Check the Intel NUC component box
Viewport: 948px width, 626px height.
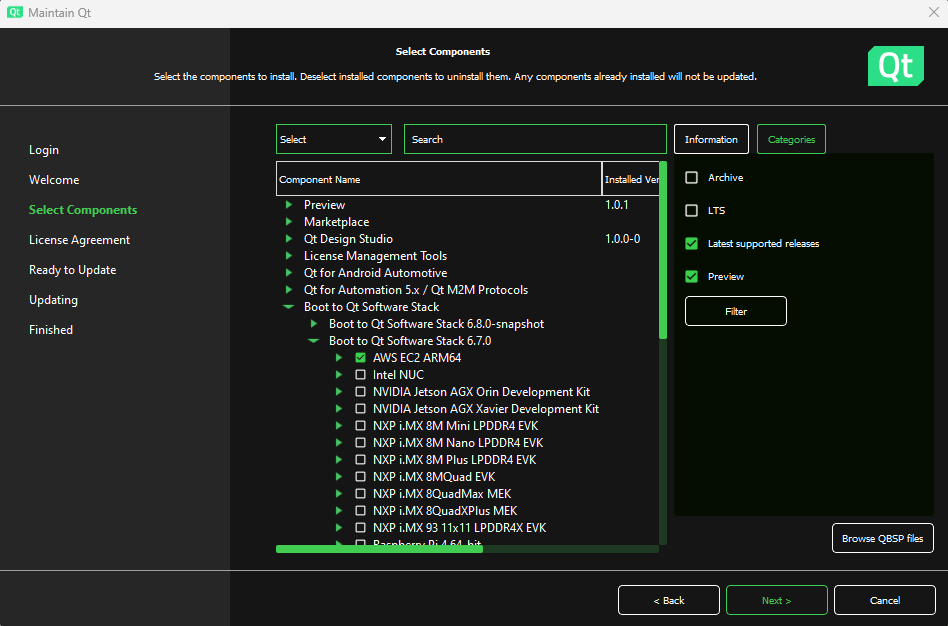361,375
